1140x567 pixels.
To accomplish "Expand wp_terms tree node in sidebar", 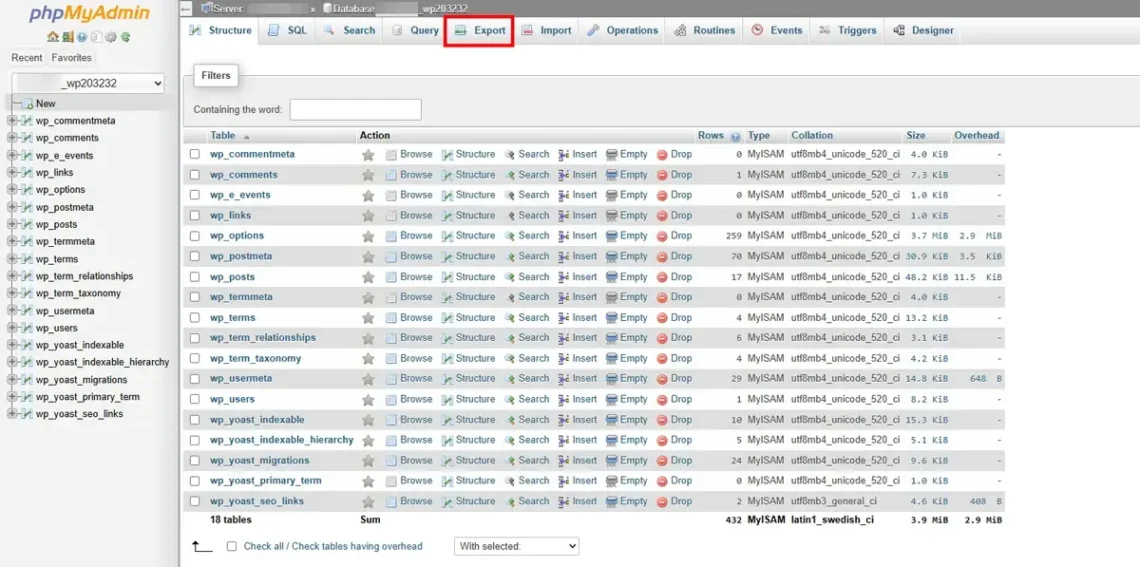I will [12, 259].
